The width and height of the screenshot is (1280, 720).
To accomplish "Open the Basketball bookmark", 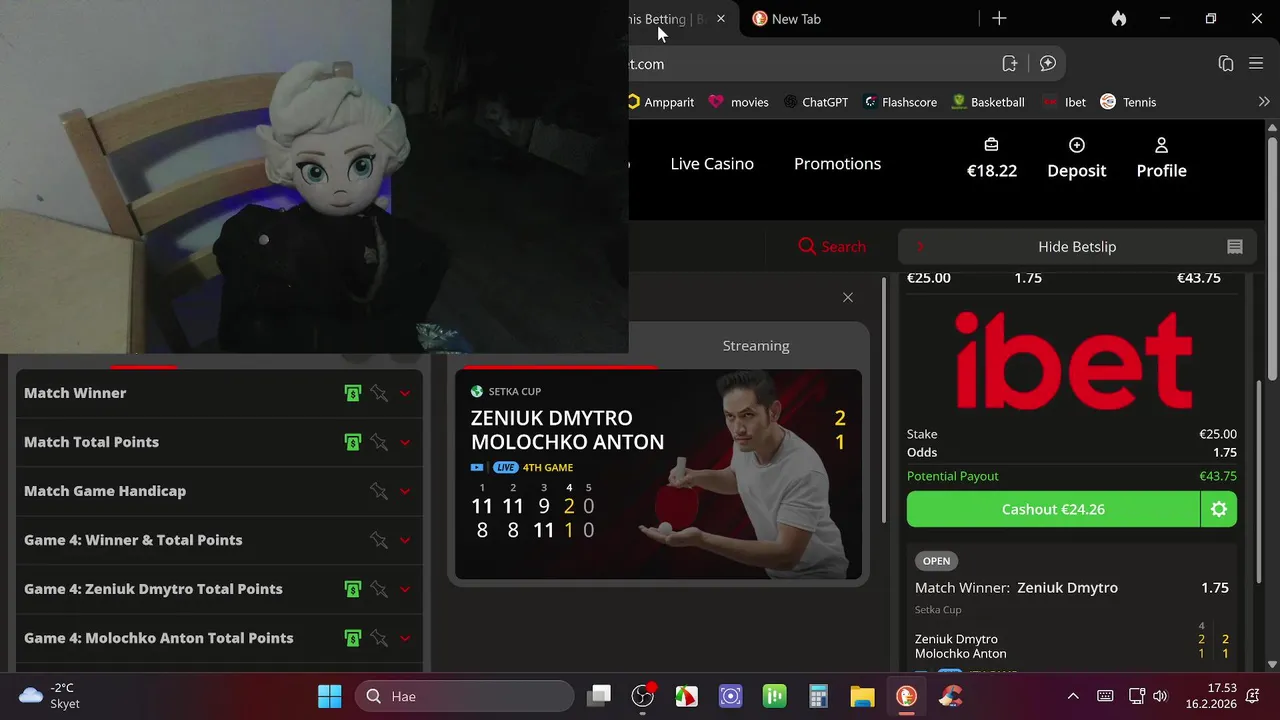I will (988, 102).
